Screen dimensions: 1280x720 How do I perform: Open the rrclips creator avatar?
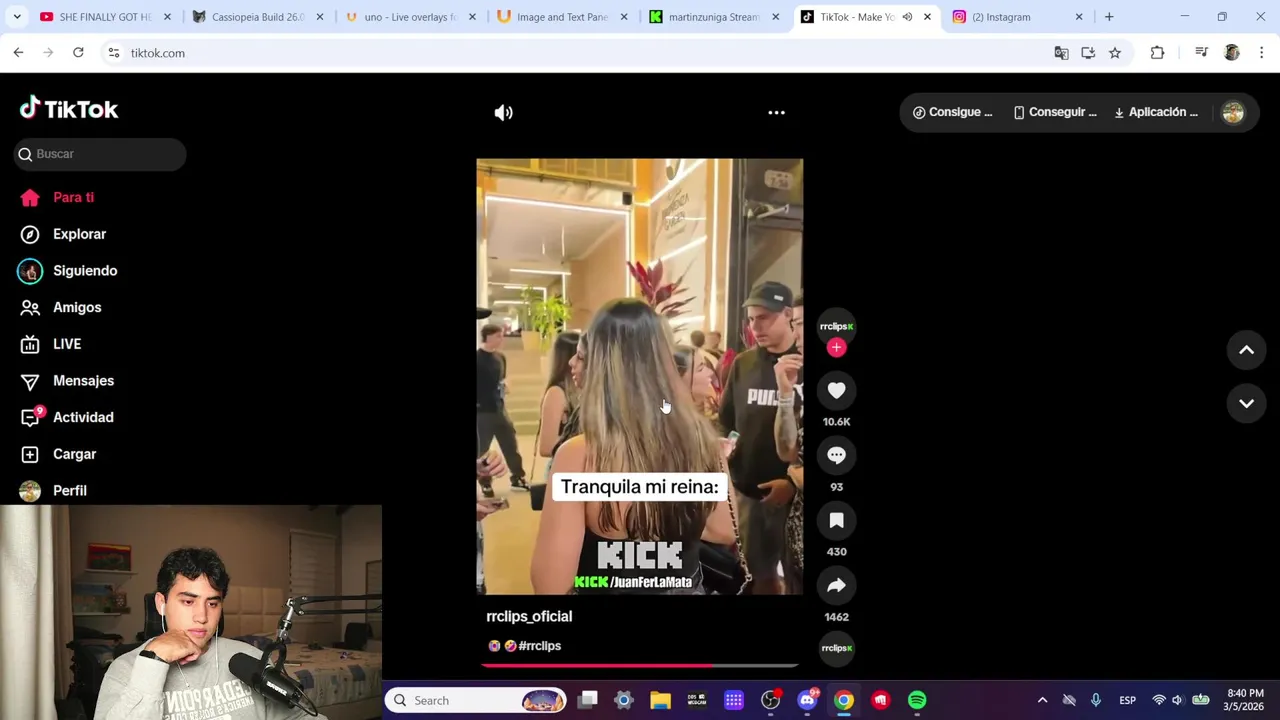[x=836, y=326]
